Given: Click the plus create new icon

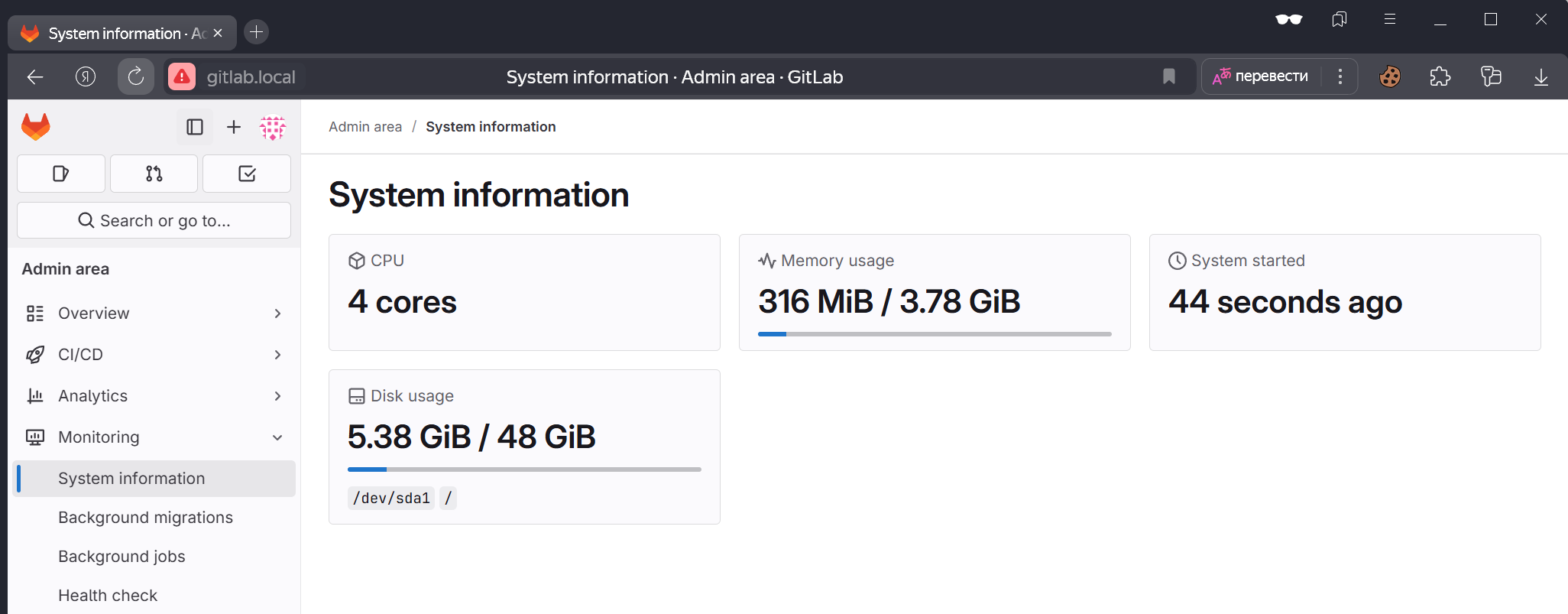Looking at the screenshot, I should (x=234, y=127).
